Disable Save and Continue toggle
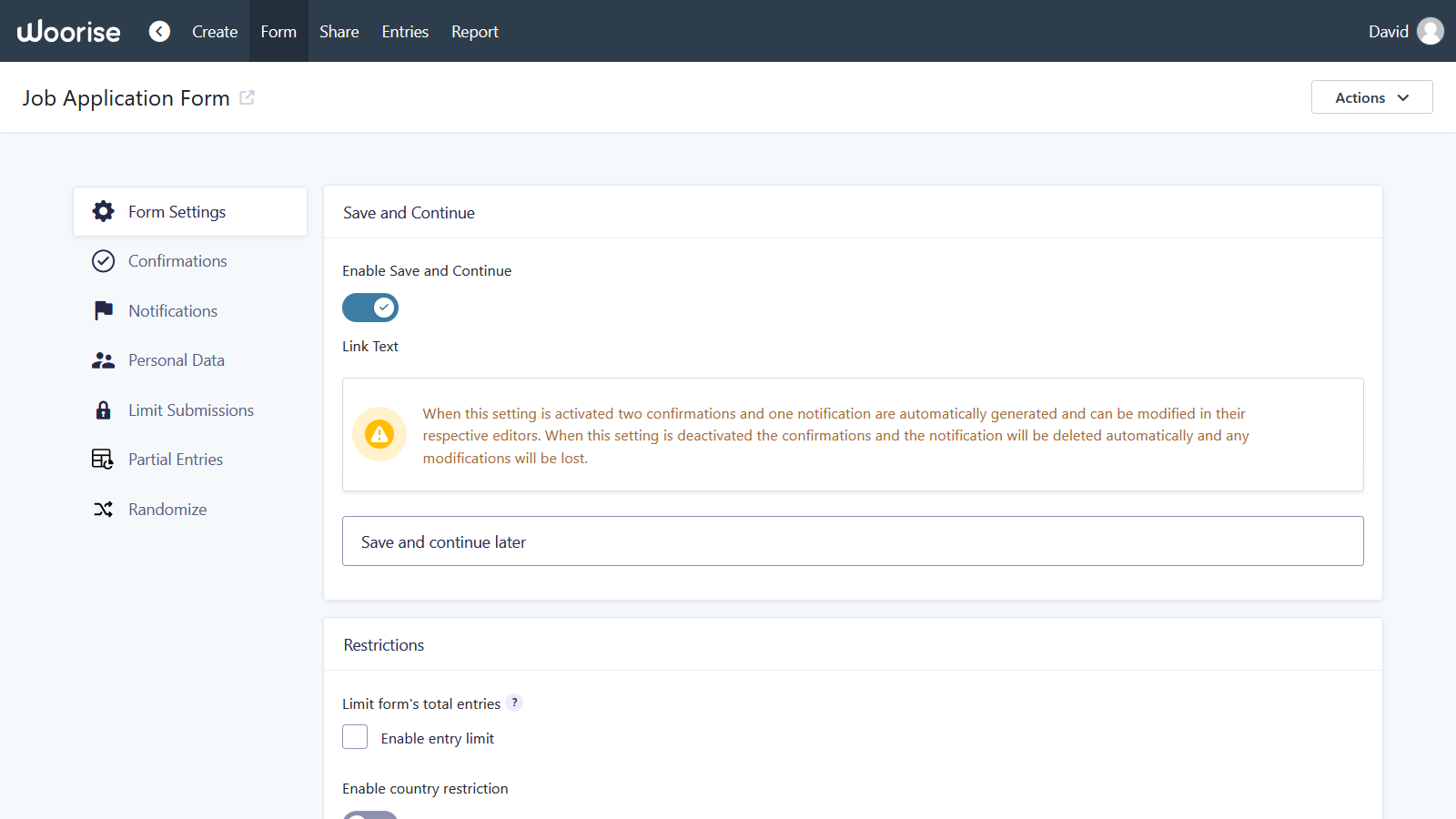1456x819 pixels. [x=370, y=308]
